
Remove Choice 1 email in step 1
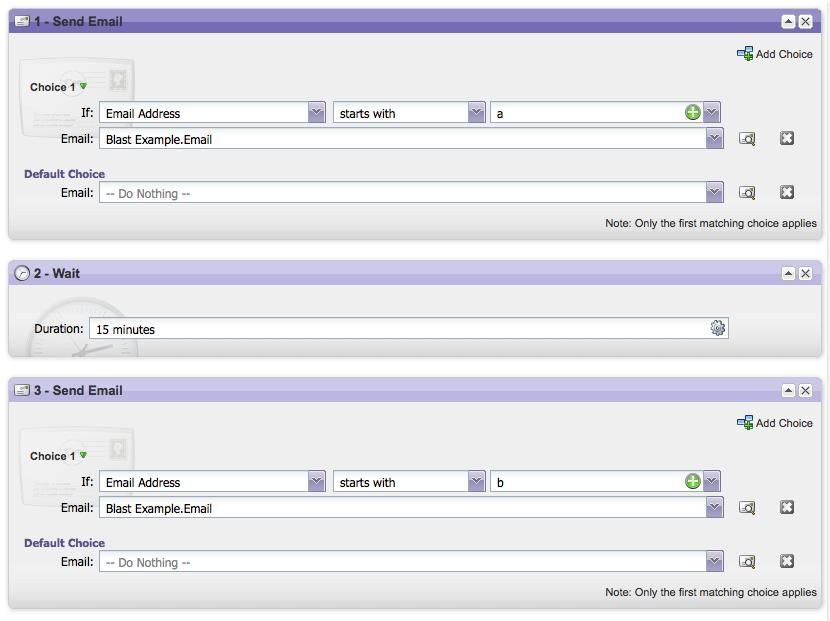point(787,139)
